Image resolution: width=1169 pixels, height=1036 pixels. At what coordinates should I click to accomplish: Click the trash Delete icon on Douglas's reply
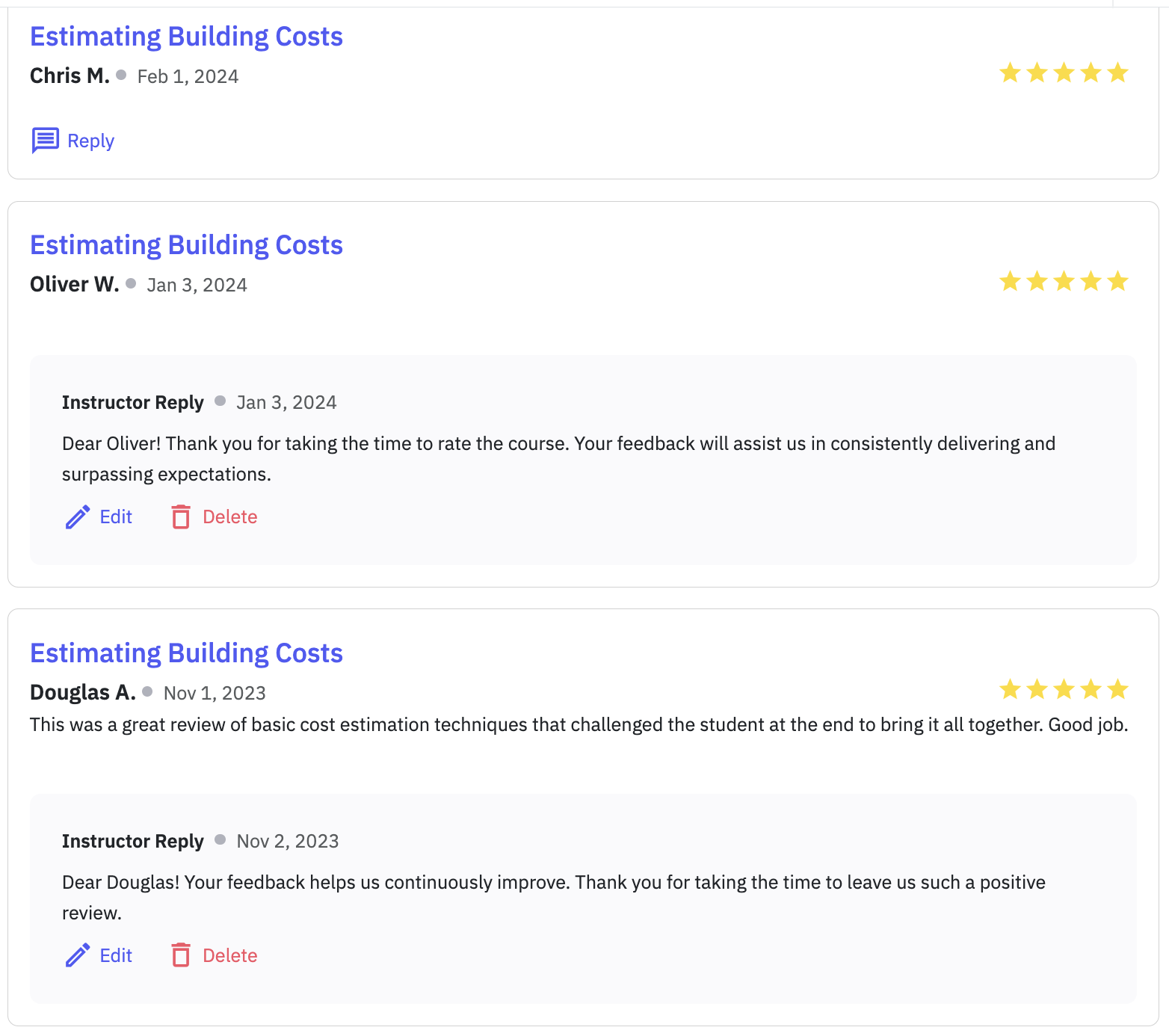[x=181, y=955]
